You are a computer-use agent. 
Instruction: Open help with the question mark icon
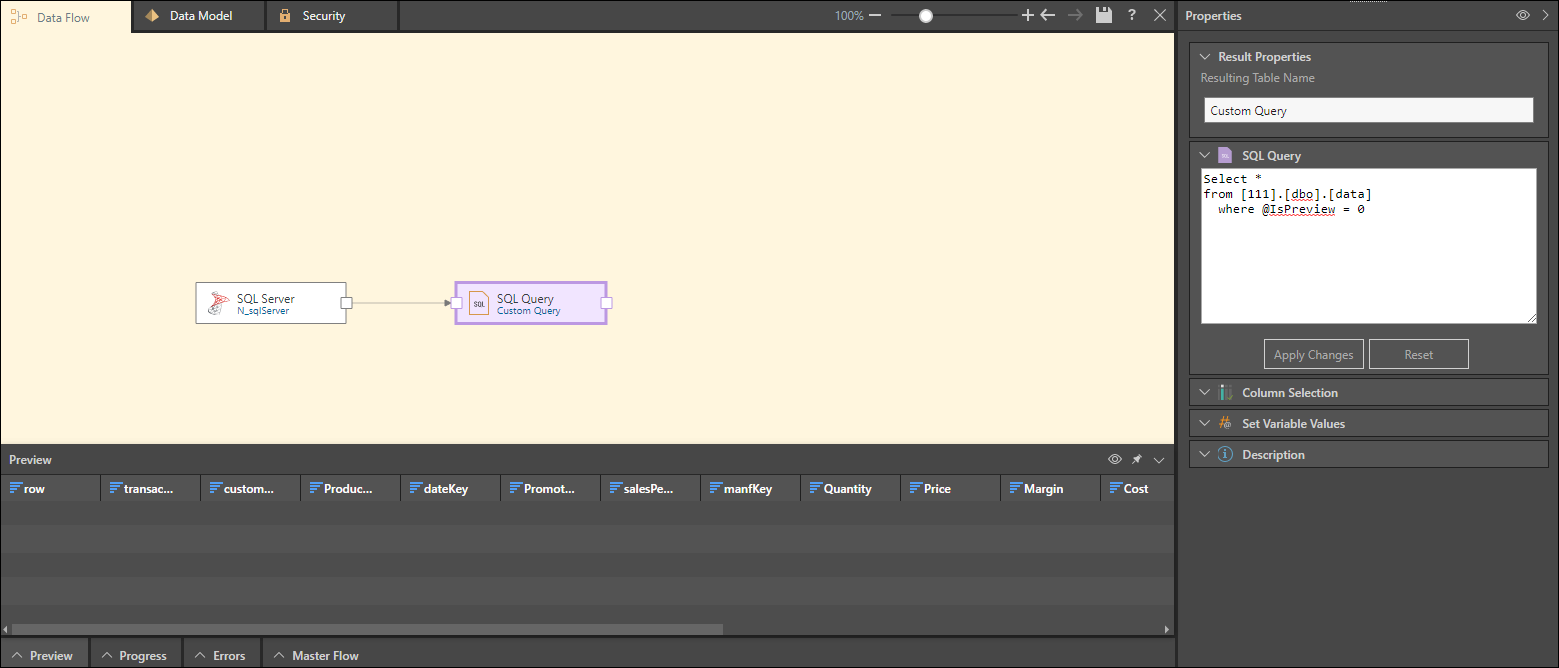click(x=1132, y=15)
